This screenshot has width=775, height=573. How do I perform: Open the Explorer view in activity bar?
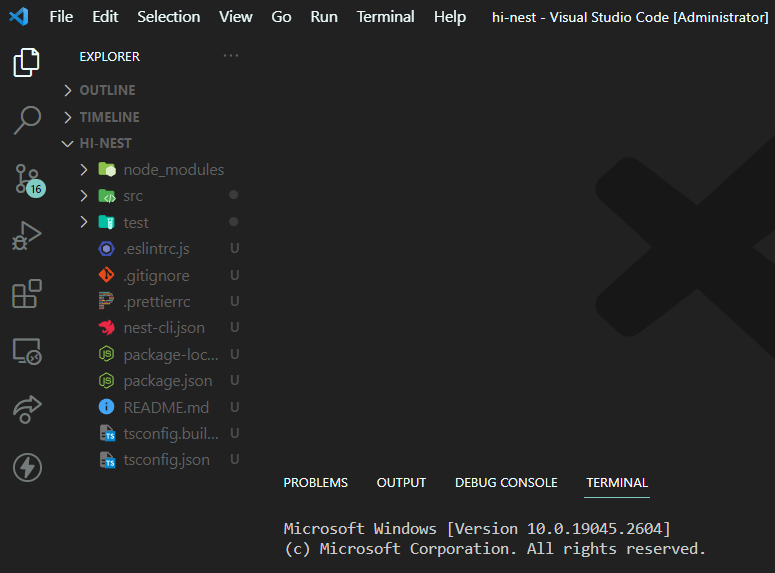(x=26, y=62)
